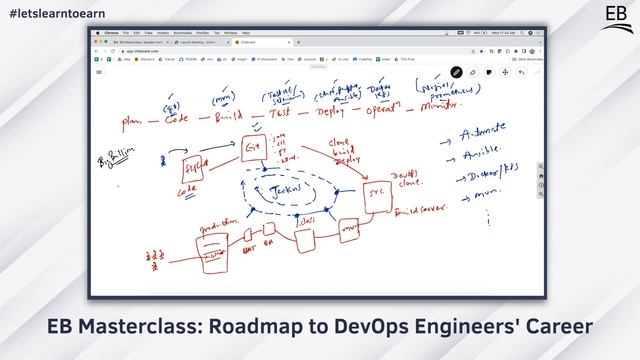Click the handwritten 'plan' pipeline stage

coord(132,123)
